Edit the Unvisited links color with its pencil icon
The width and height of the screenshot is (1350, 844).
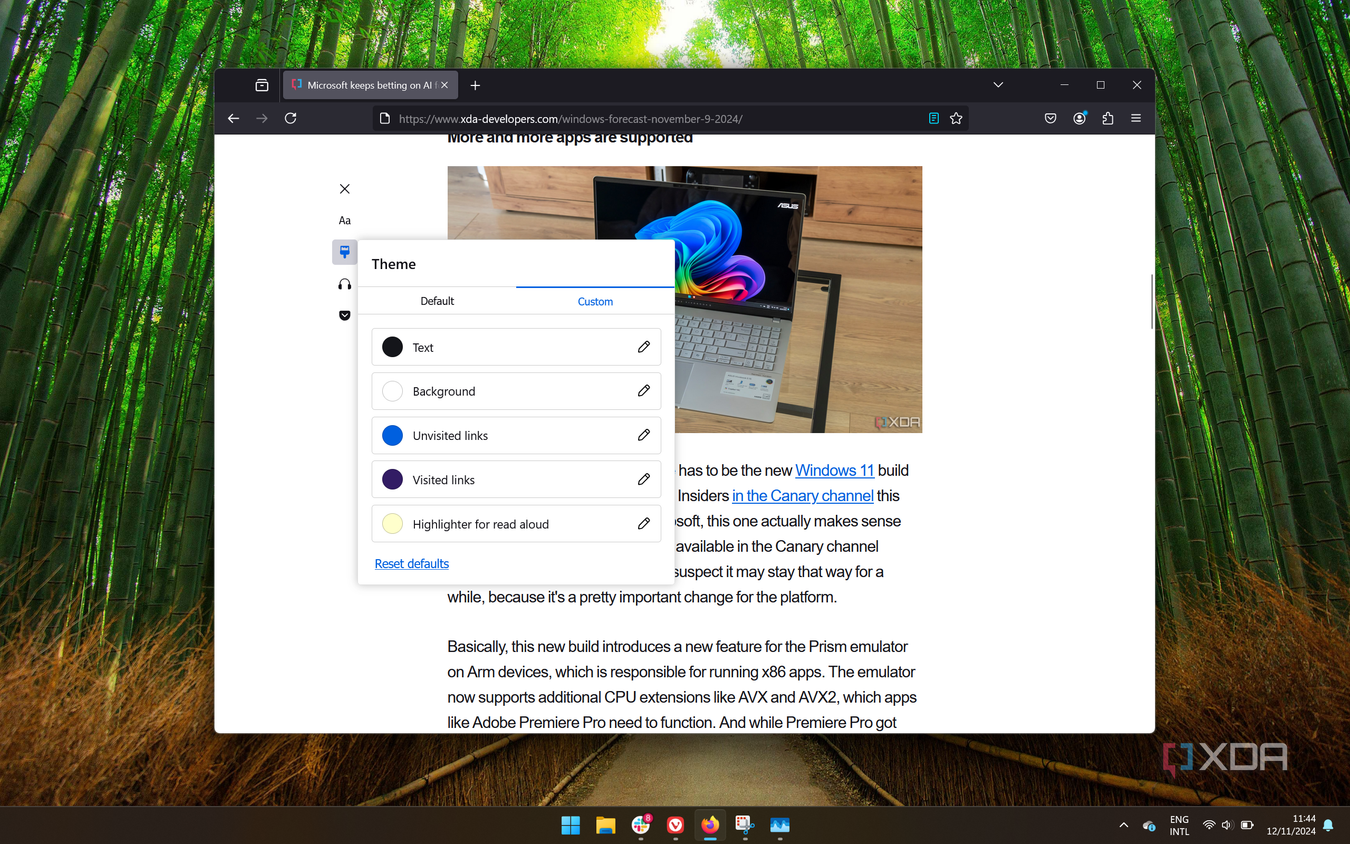[x=644, y=435]
